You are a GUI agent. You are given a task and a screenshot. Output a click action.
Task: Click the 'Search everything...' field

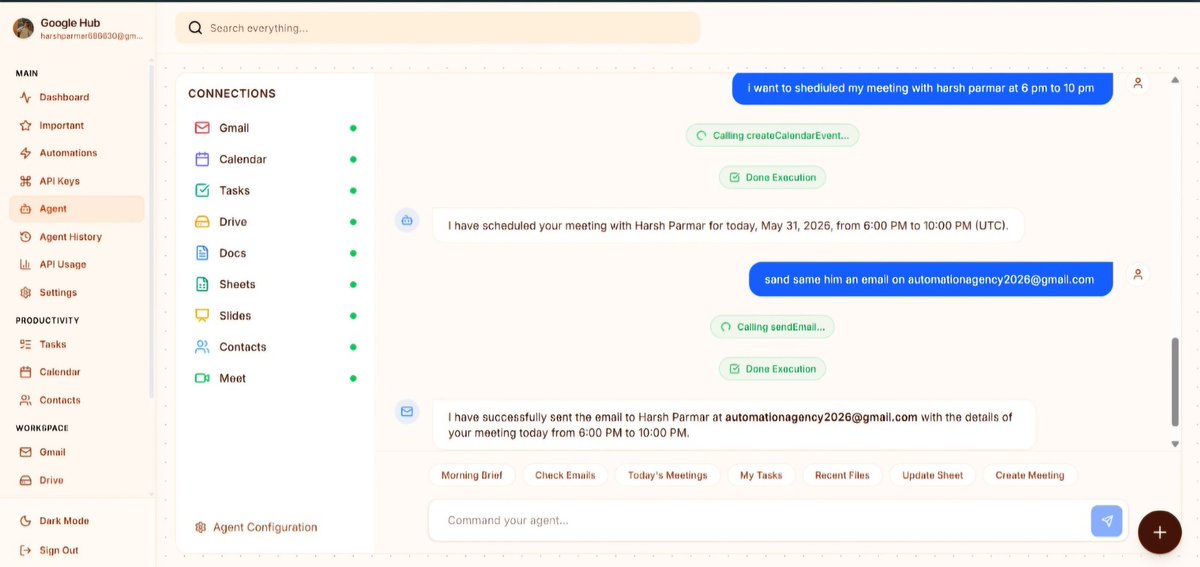[x=438, y=28]
